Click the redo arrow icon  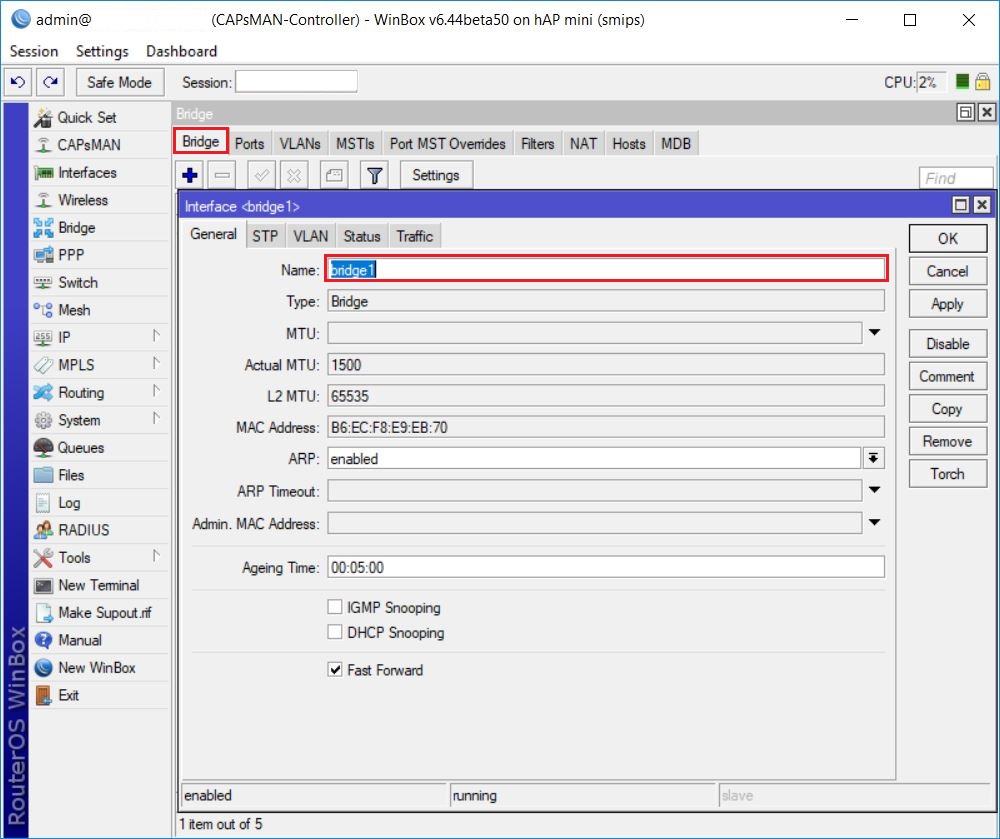pos(50,82)
